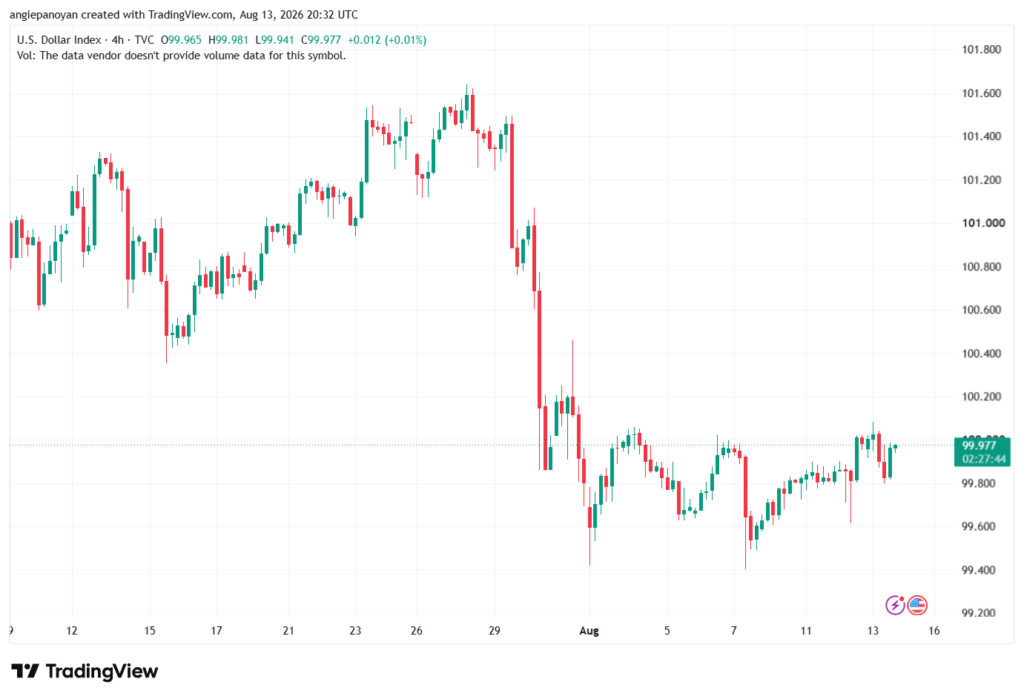This screenshot has width=1024, height=699.
Task: Click the Vol indicator legend text
Action: pos(182,56)
